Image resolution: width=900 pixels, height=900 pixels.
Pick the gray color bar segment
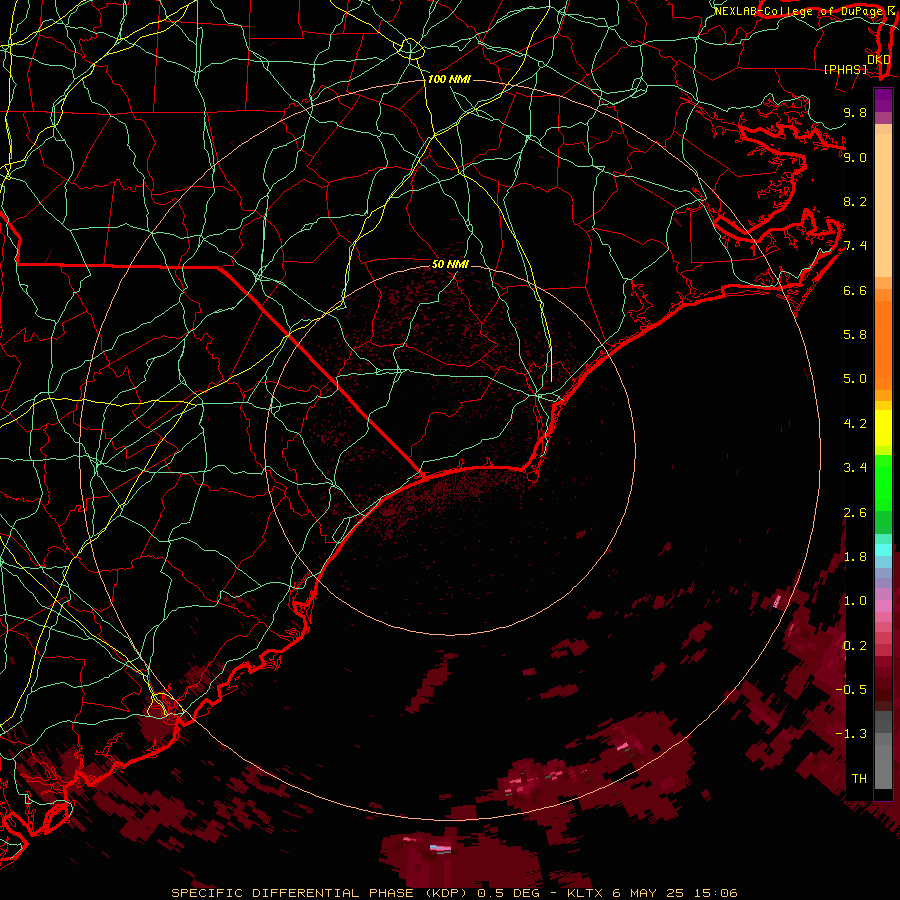[883, 766]
